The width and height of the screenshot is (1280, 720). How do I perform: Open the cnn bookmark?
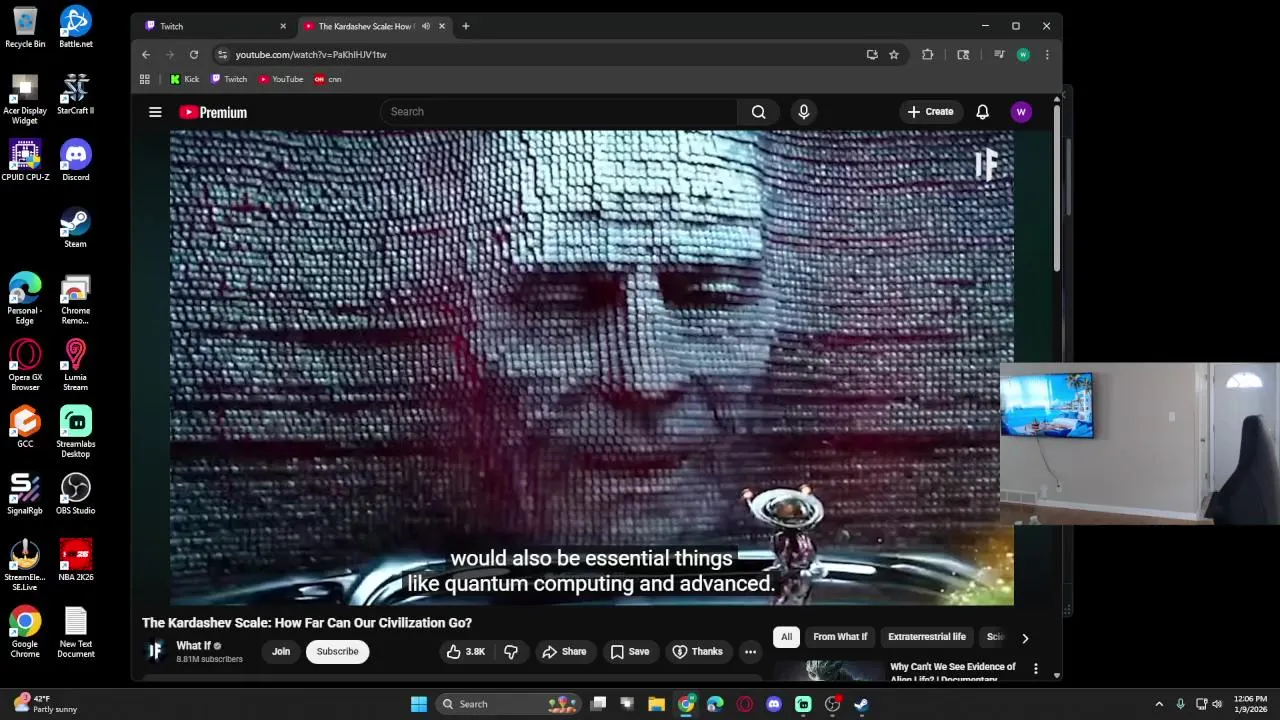tap(328, 79)
